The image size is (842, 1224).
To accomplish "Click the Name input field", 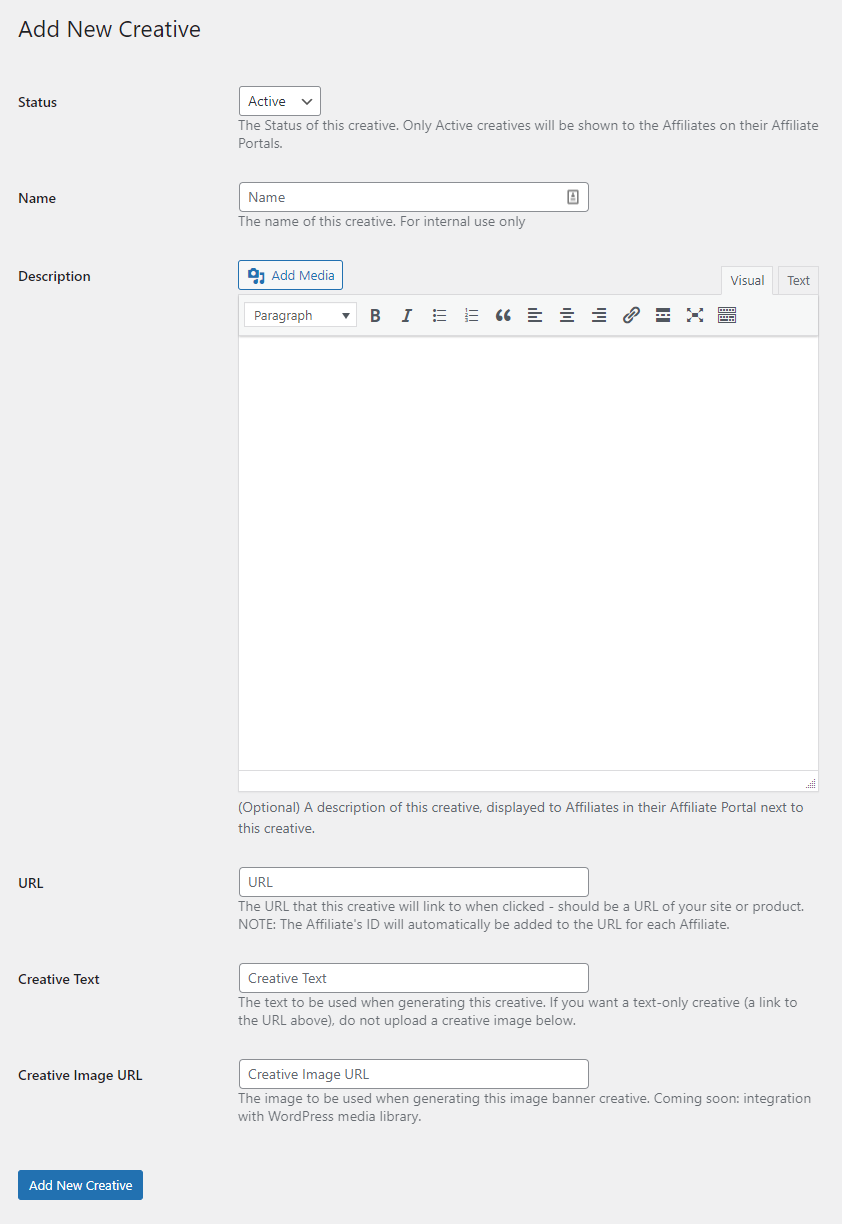I will [413, 197].
